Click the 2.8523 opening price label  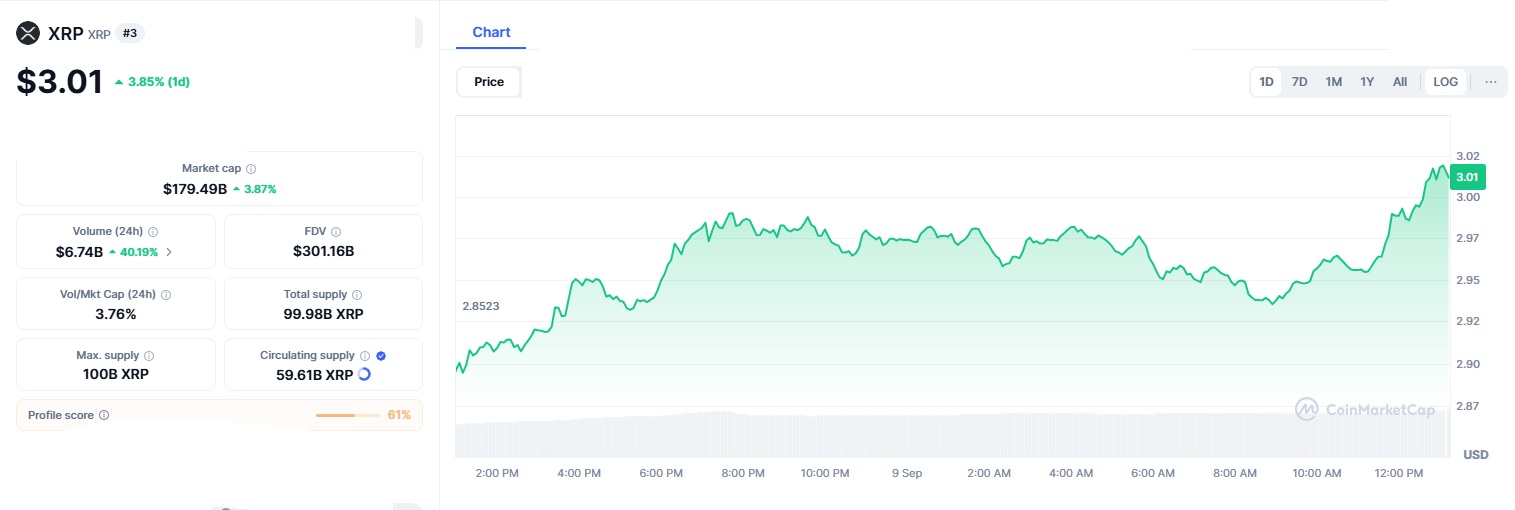(x=481, y=306)
